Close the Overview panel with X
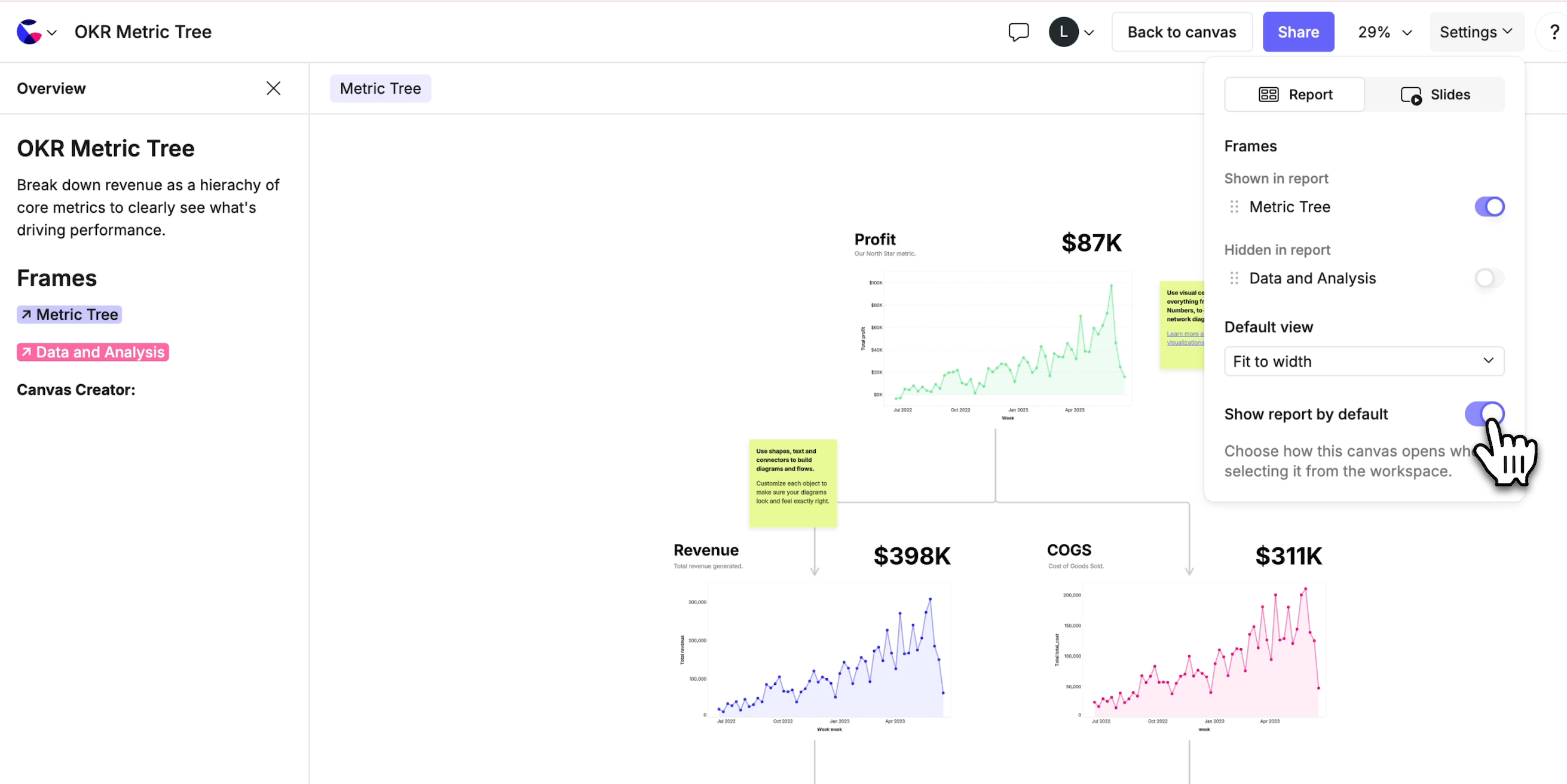The width and height of the screenshot is (1567, 784). tap(273, 88)
